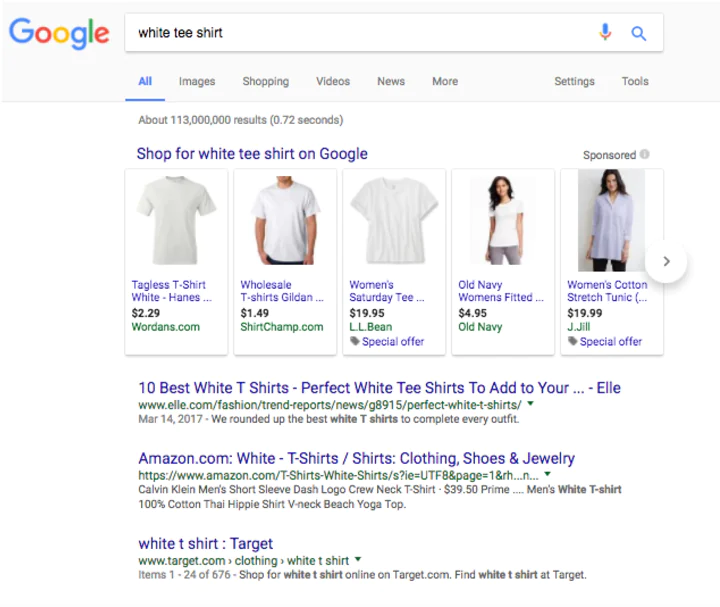Open the Videos results tab

333,82
